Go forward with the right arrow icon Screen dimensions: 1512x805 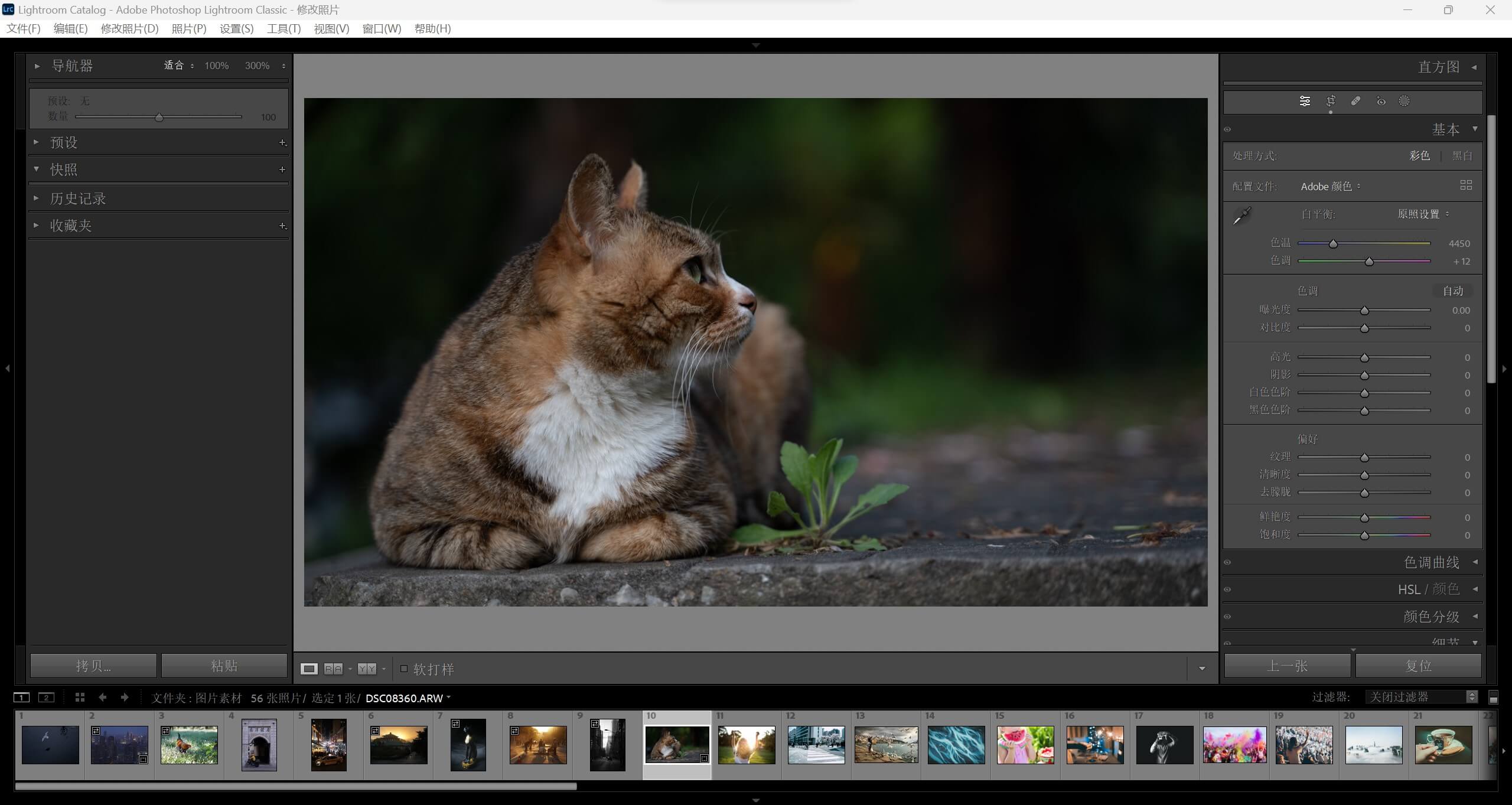click(125, 698)
